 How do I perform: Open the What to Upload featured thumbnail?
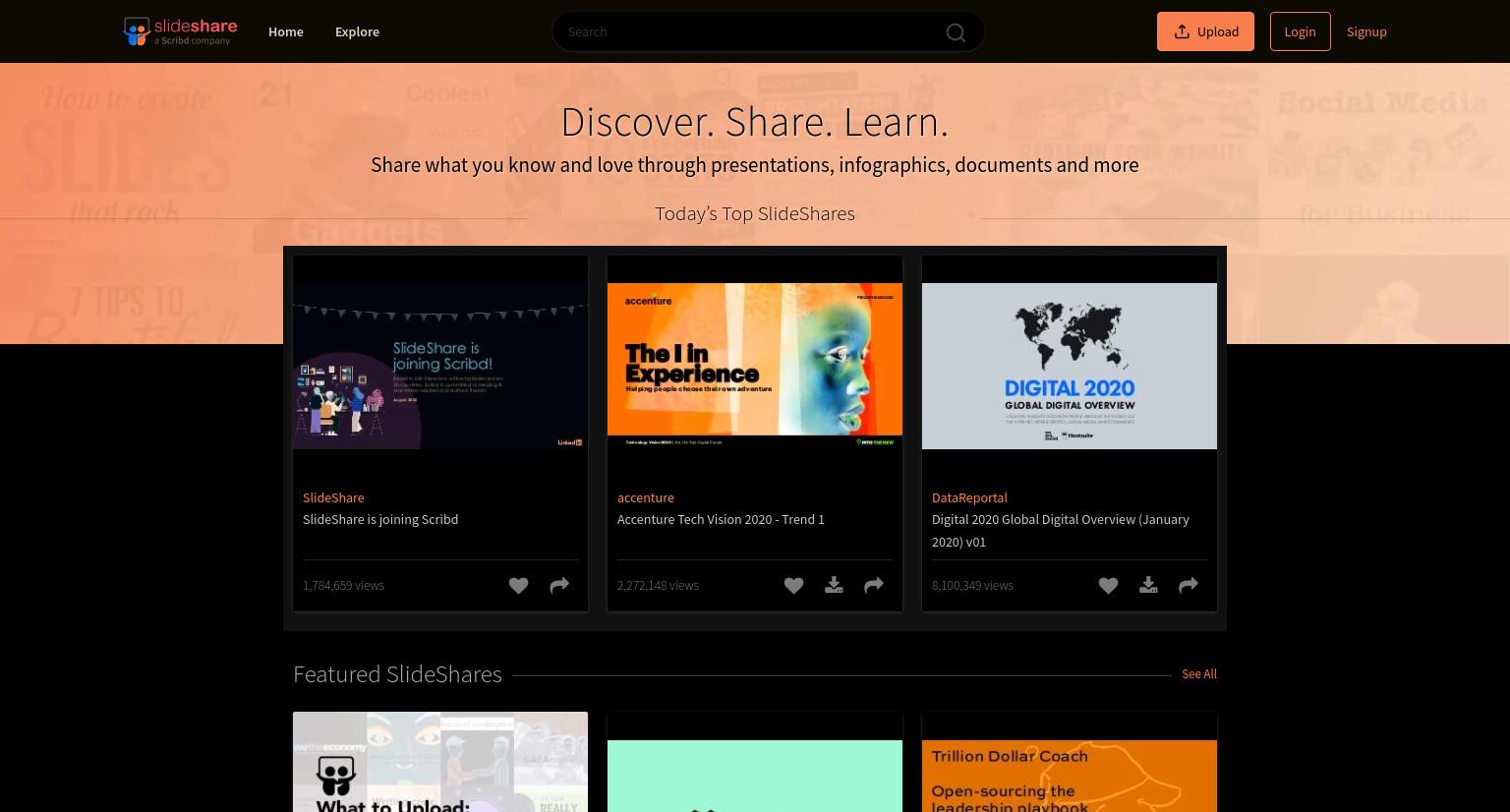(440, 762)
